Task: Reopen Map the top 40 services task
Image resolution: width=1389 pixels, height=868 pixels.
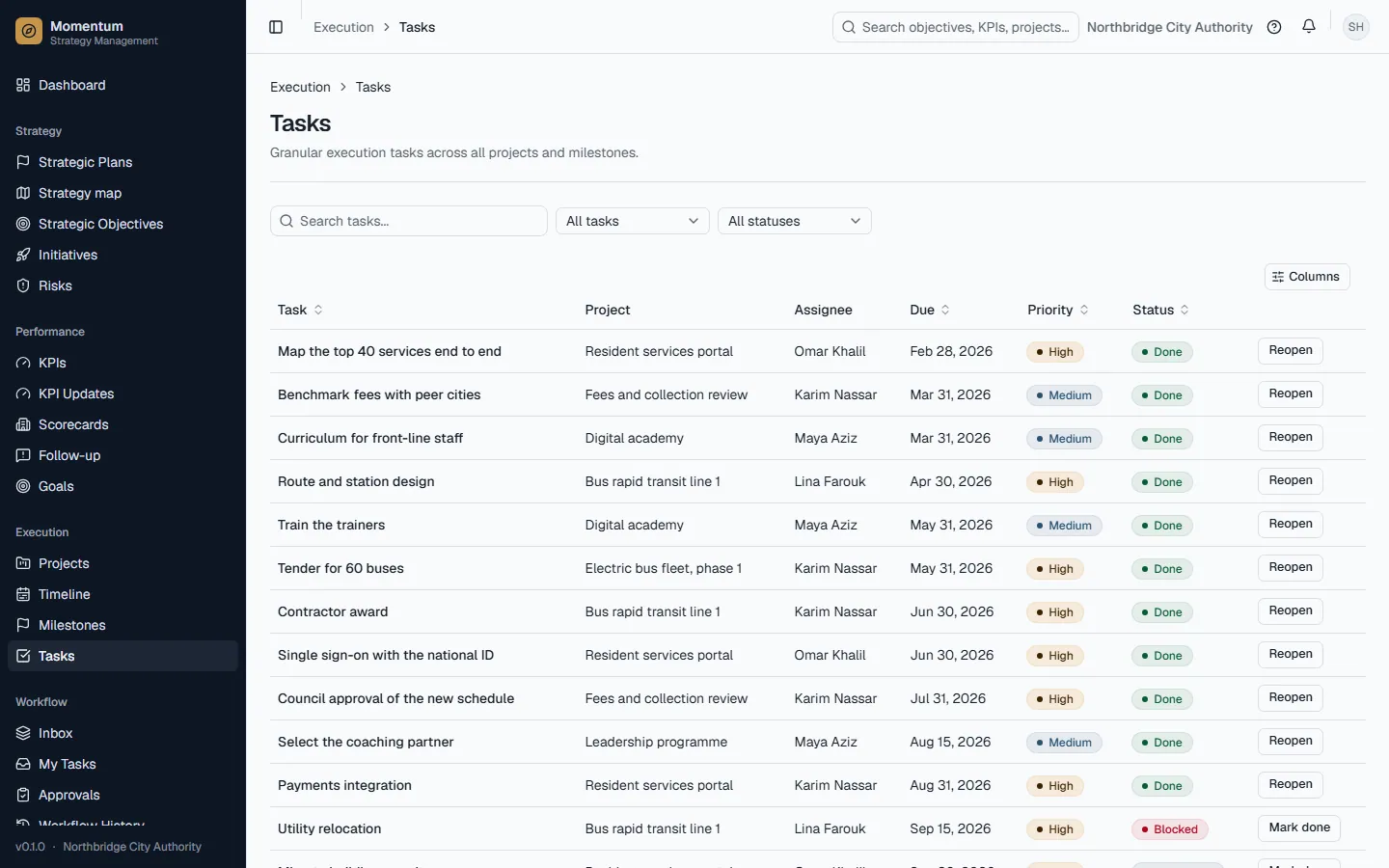Action: click(1291, 350)
